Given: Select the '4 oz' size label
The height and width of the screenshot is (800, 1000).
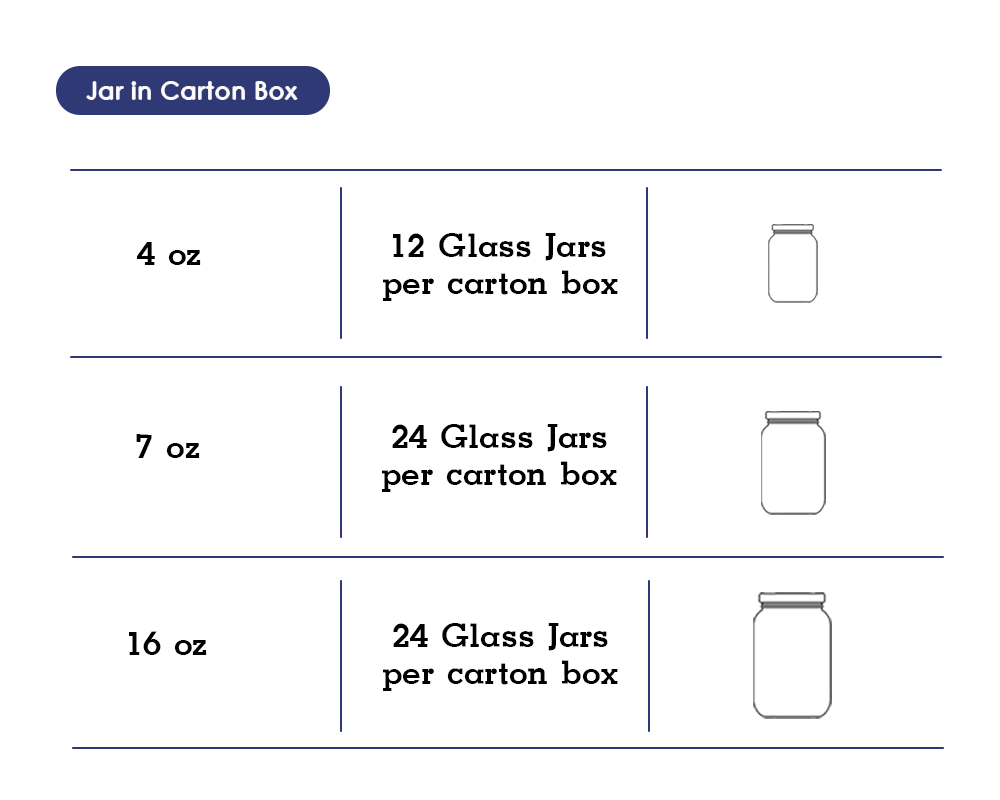Looking at the screenshot, I should pyautogui.click(x=168, y=254).
